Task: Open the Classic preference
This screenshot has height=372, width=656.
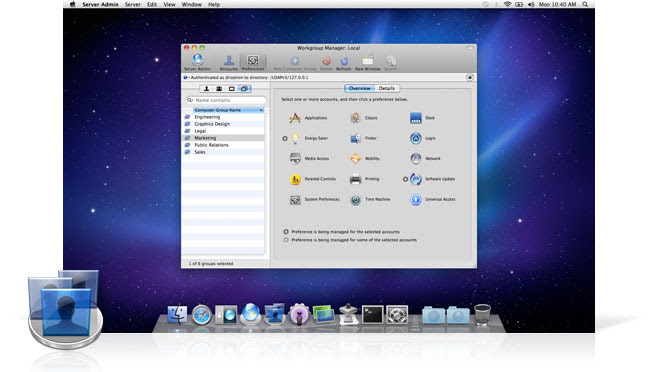Action: coord(364,118)
